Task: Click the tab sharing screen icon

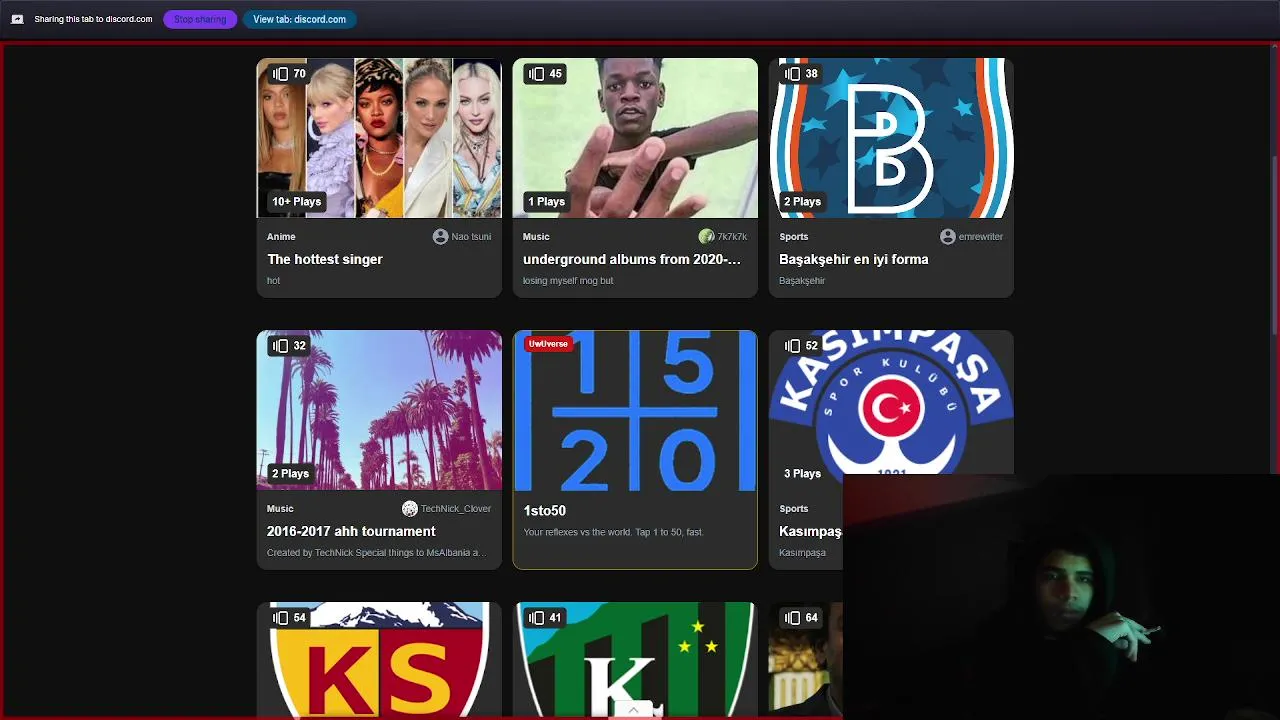Action: tap(17, 19)
